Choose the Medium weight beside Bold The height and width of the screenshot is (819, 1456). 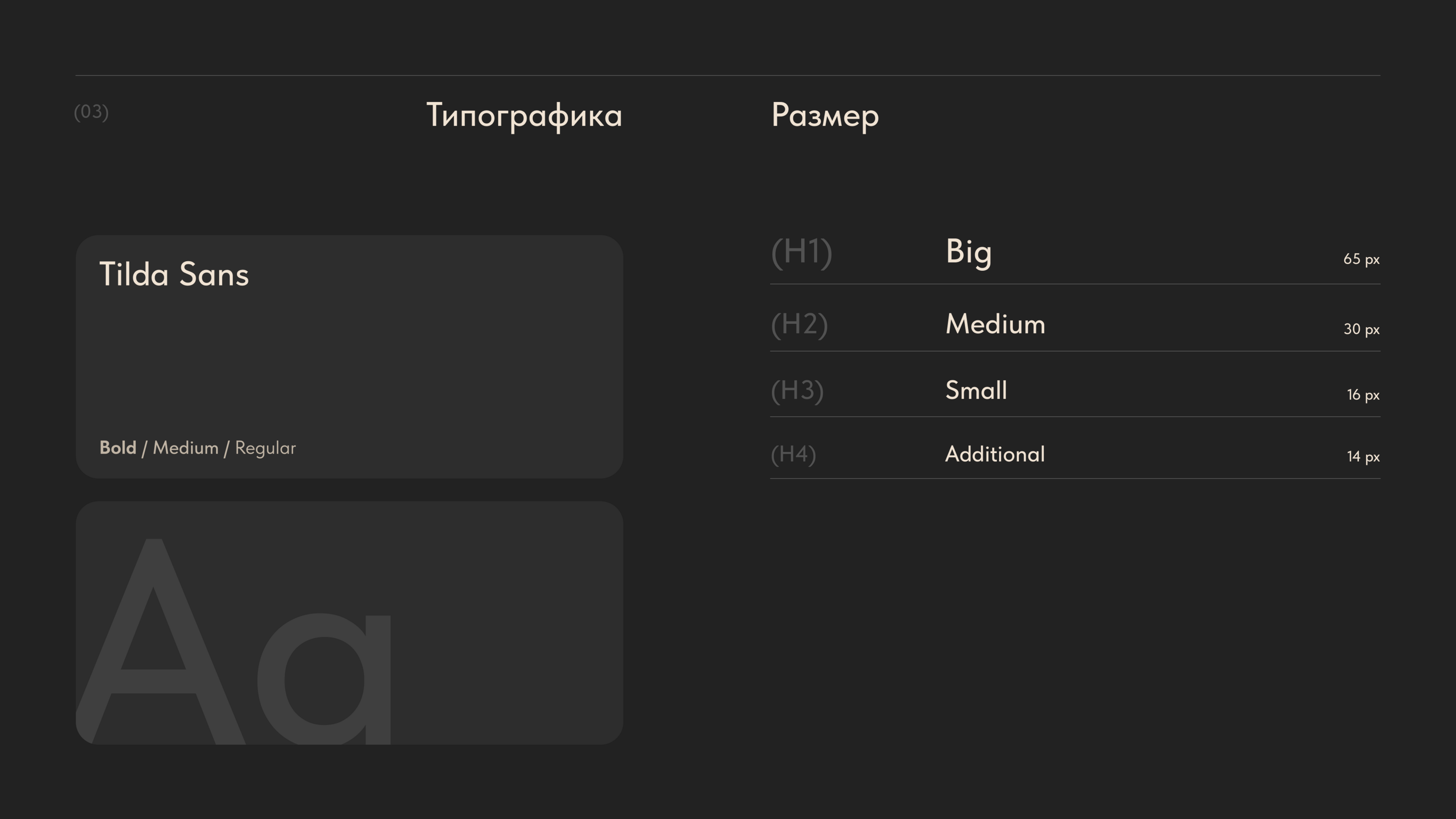pos(185,448)
